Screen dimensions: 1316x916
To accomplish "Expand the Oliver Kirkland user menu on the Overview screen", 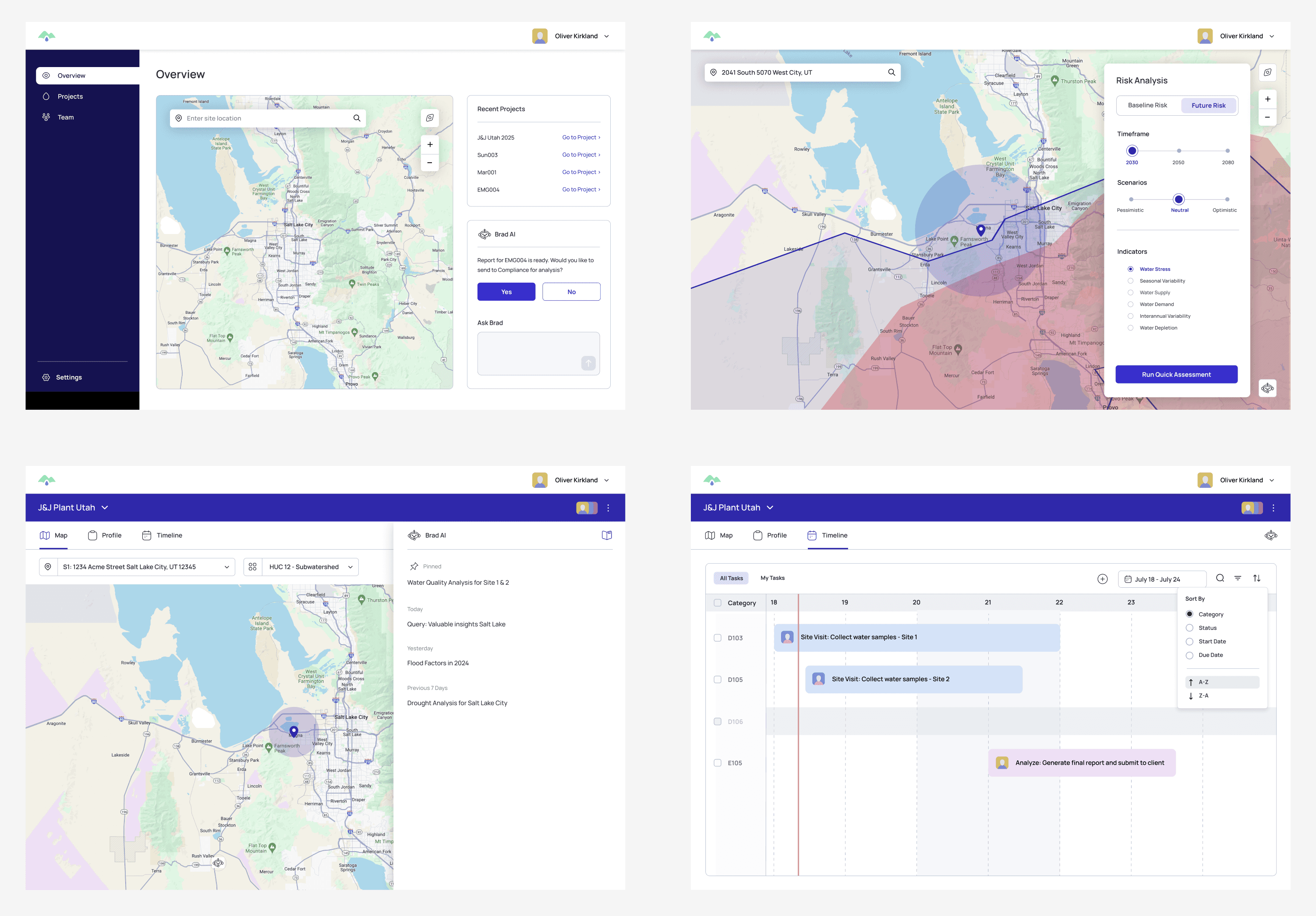I will point(606,36).
